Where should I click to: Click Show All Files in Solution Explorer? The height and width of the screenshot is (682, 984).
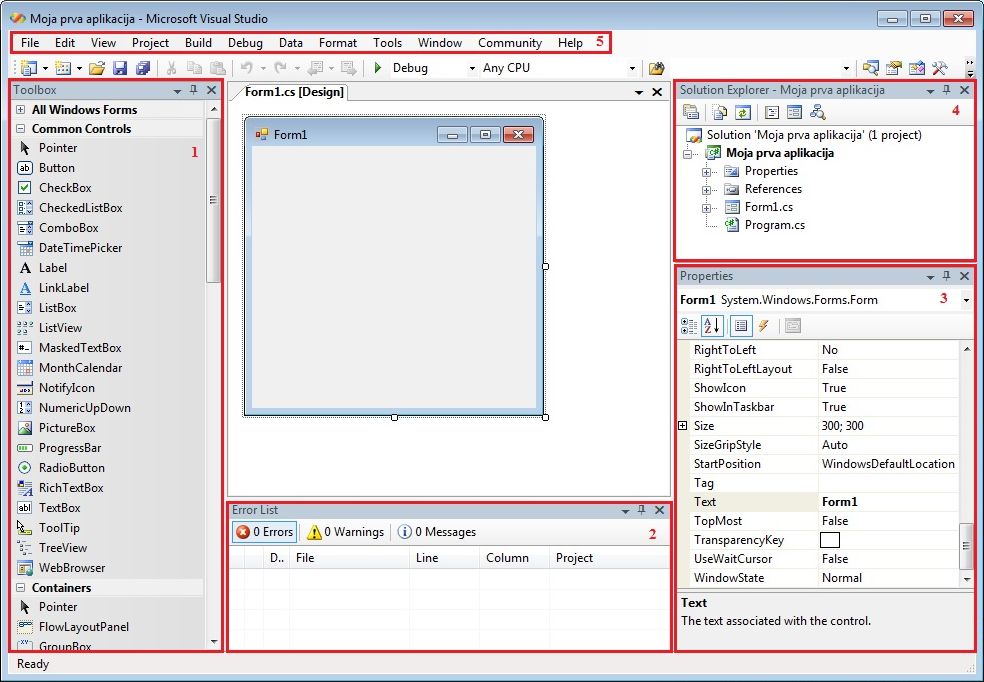click(x=720, y=112)
